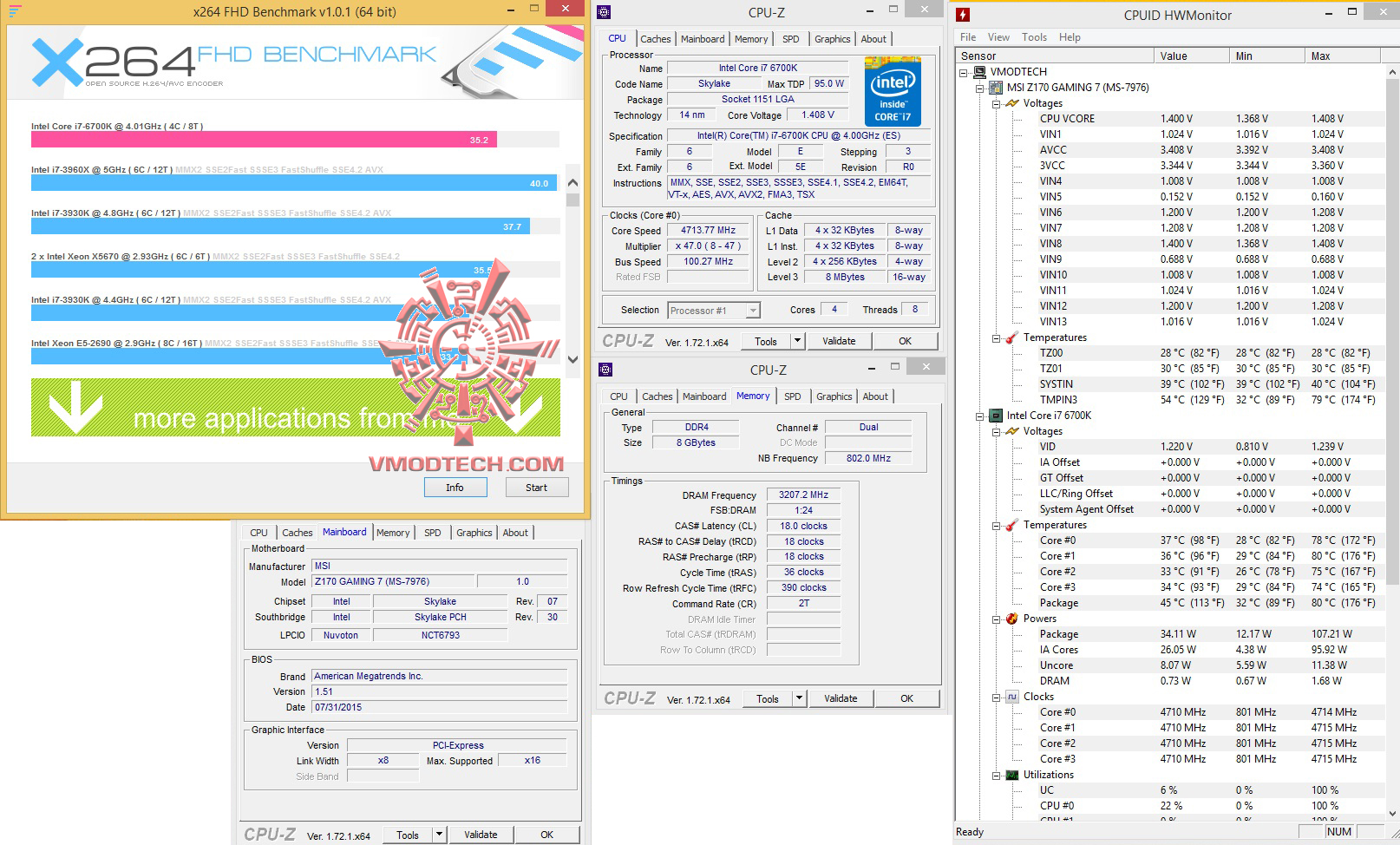Click the Temperatures thermometer icon under Intel Core i7 6700K
The height and width of the screenshot is (845, 1400).
[x=1011, y=525]
